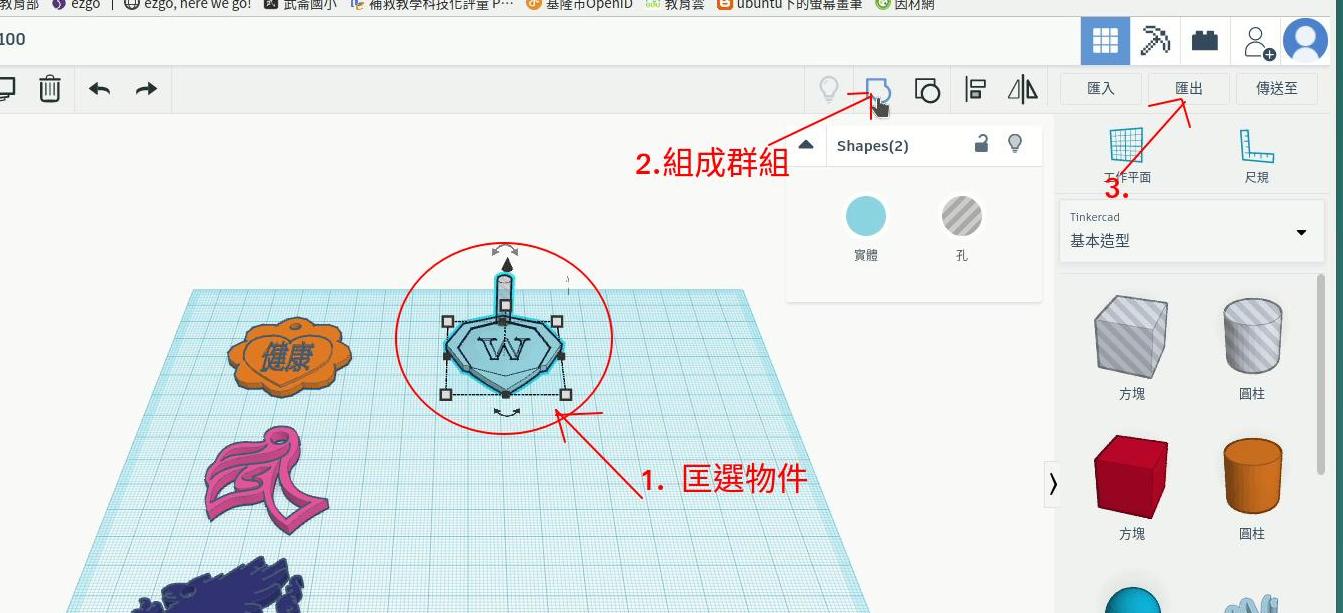
Task: Click the 匯入 import button
Action: coord(1101,88)
